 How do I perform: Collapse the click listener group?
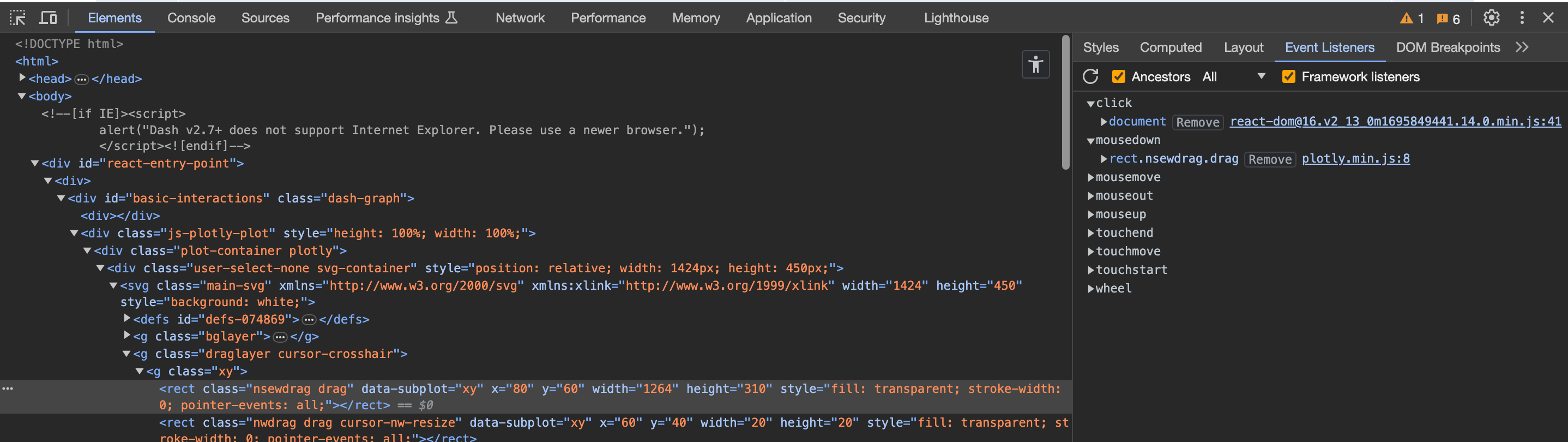tap(1091, 104)
